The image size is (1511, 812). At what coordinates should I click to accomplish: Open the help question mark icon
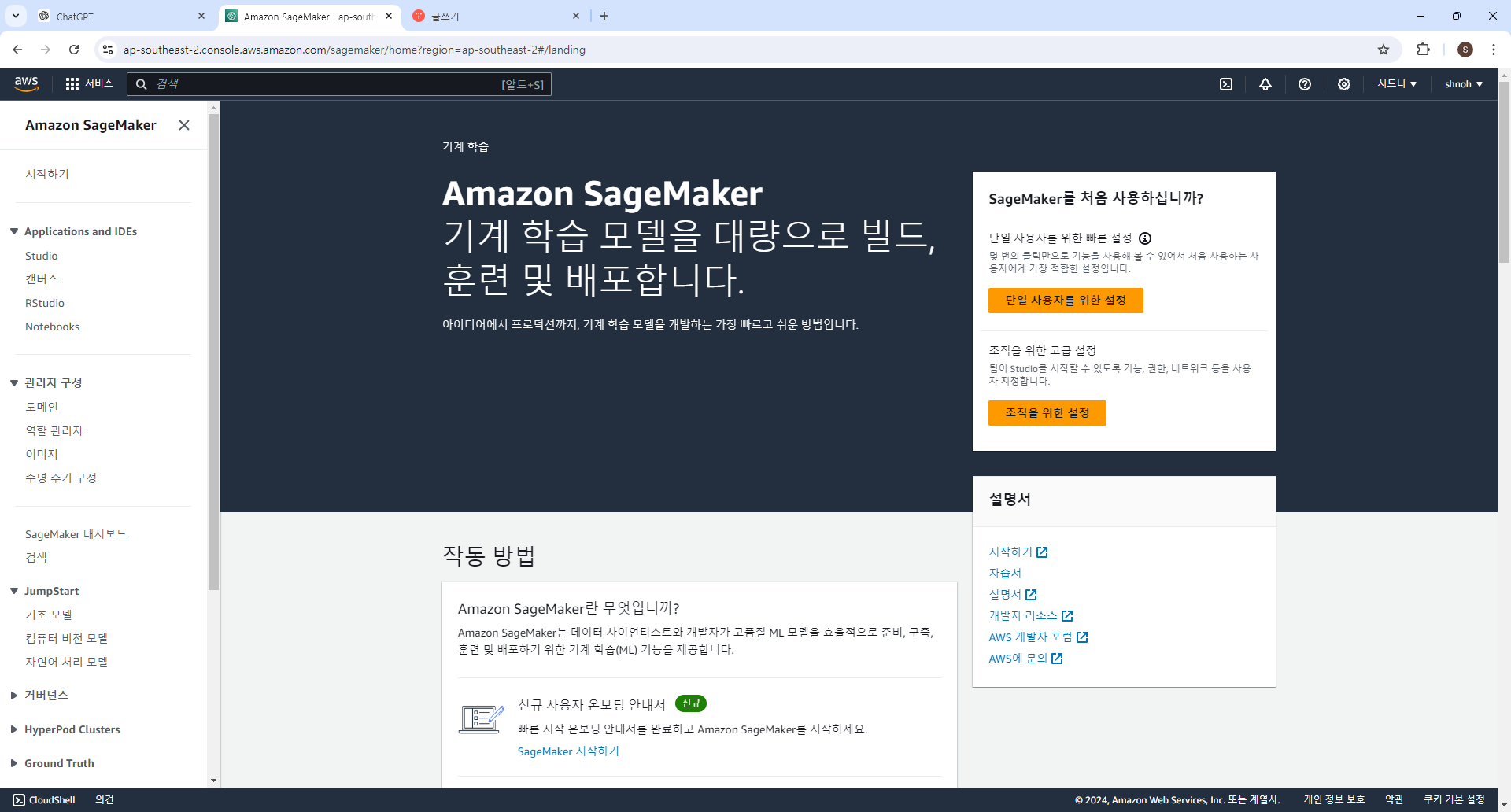point(1305,84)
